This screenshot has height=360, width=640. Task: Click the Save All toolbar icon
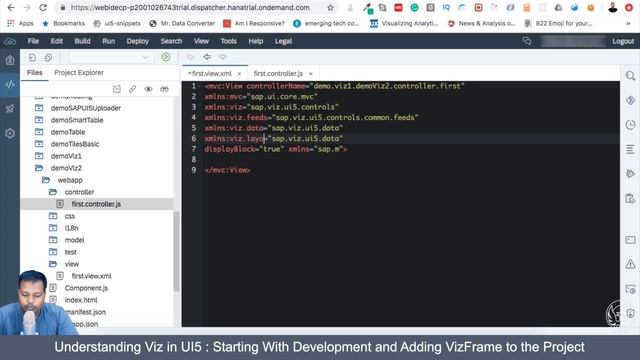click(48, 58)
